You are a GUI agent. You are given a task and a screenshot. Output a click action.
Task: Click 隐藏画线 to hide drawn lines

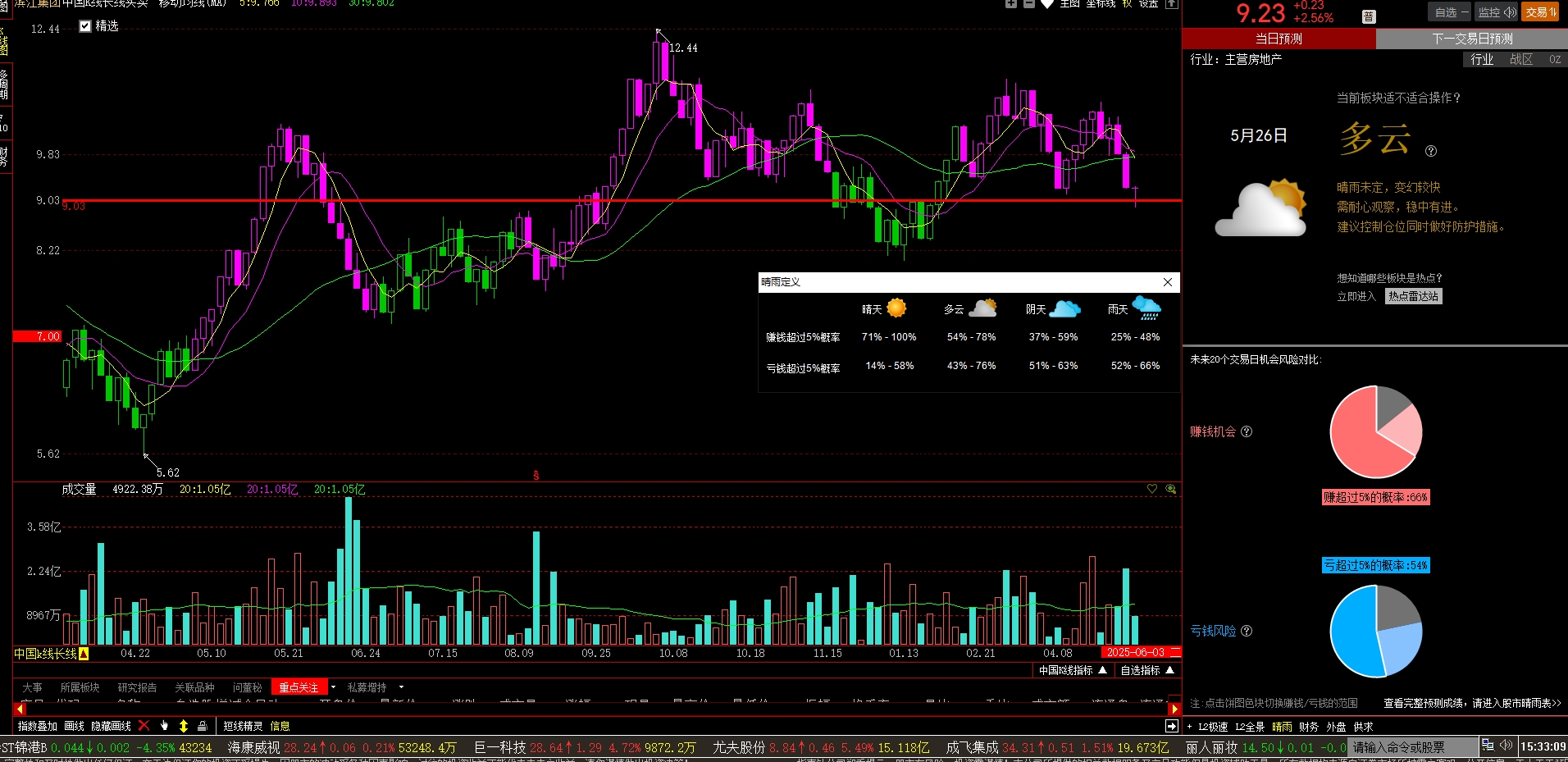111,726
